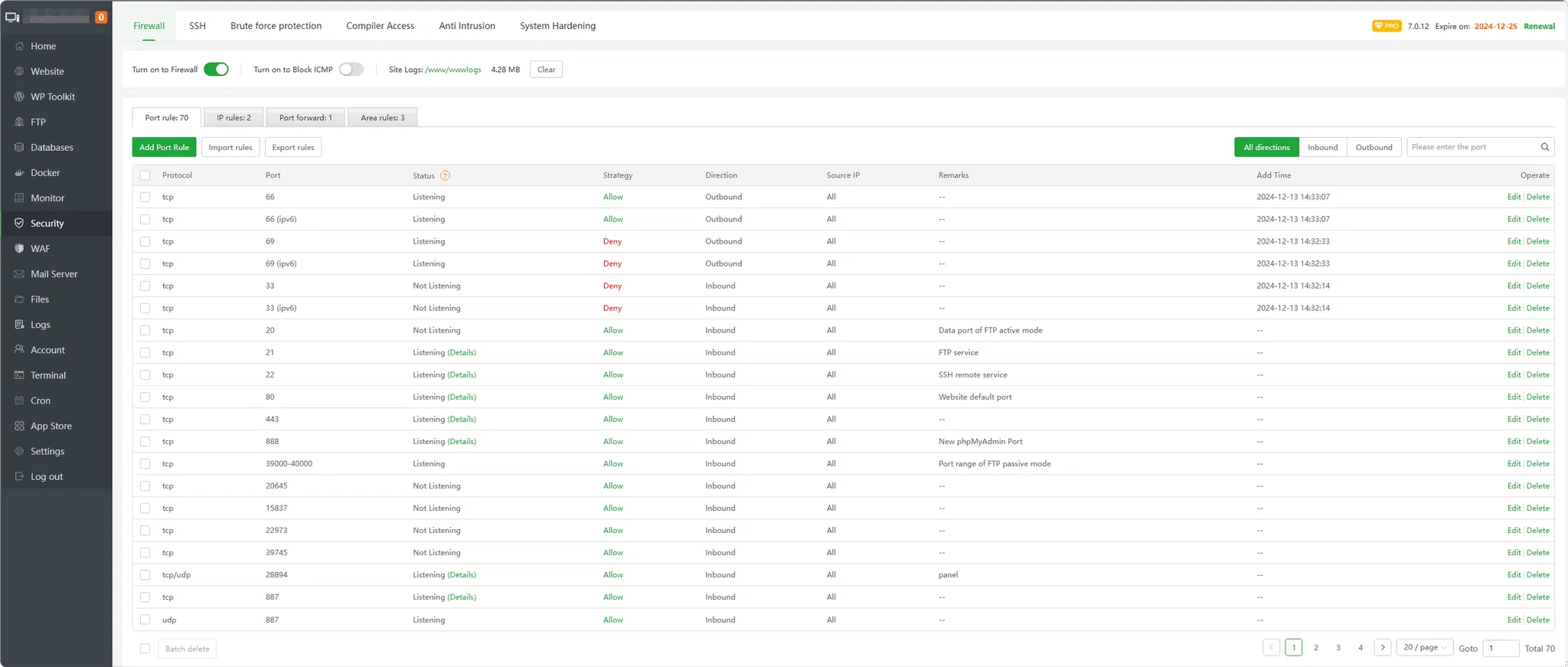Check the select-all checkbox in table header

pyautogui.click(x=145, y=175)
